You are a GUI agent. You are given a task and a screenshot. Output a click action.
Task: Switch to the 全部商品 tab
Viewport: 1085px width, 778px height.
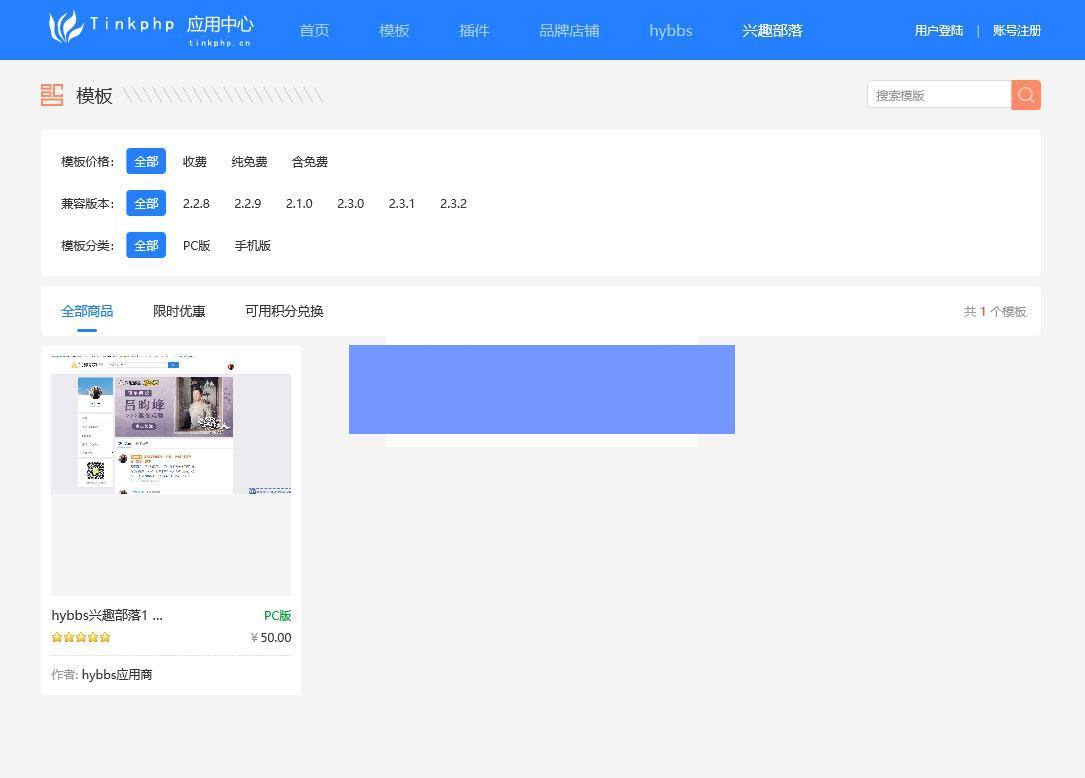tap(87, 311)
